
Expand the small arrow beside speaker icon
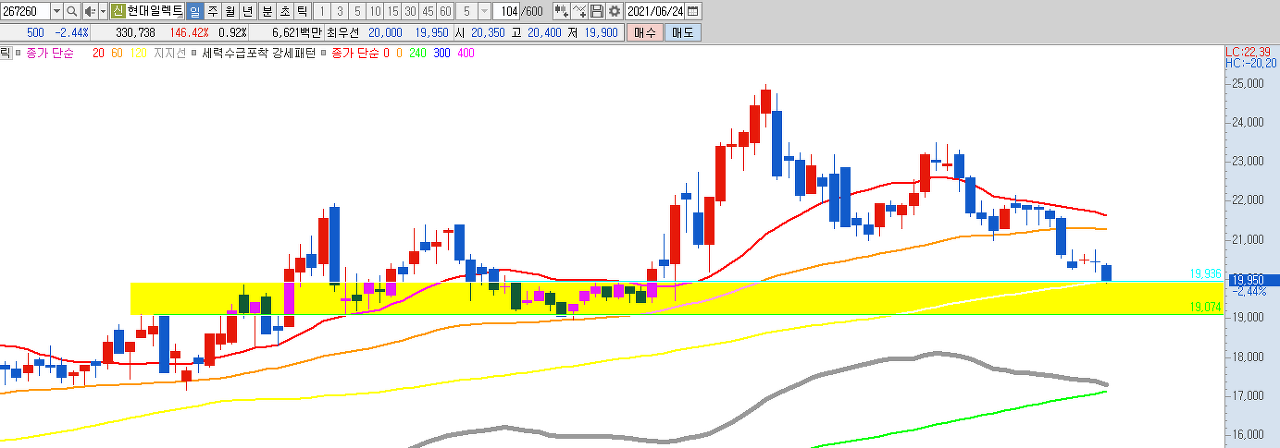pos(103,11)
